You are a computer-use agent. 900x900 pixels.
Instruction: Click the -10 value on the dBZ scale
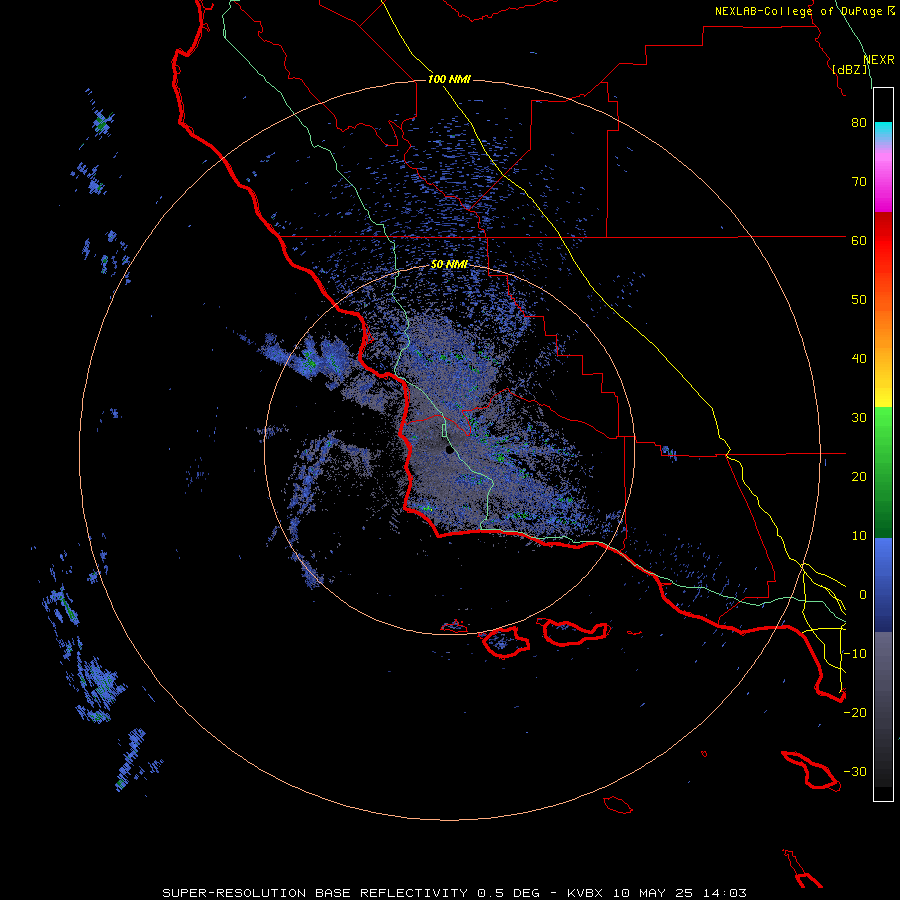[855, 654]
